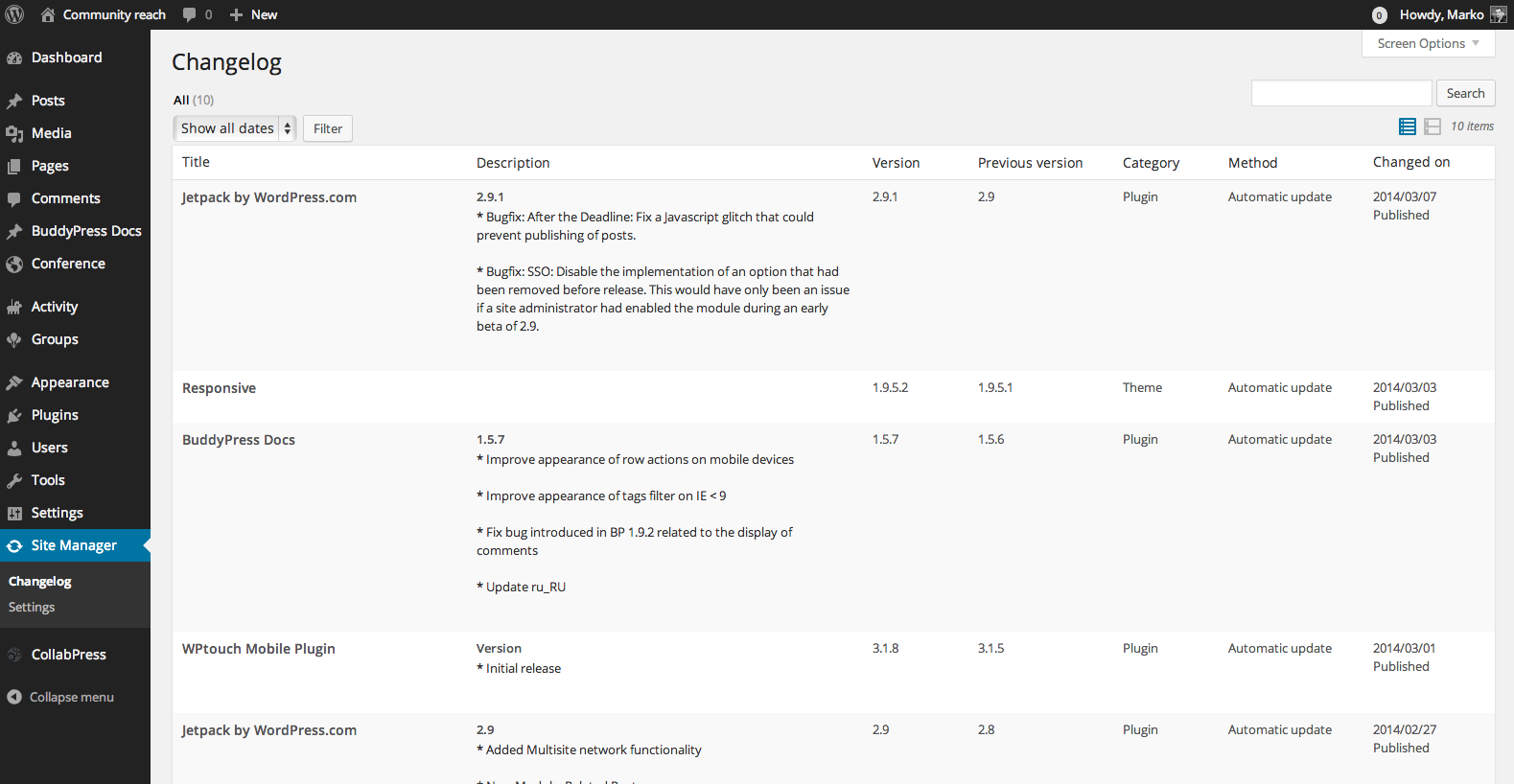Click the 10 items count text

[x=1472, y=127]
